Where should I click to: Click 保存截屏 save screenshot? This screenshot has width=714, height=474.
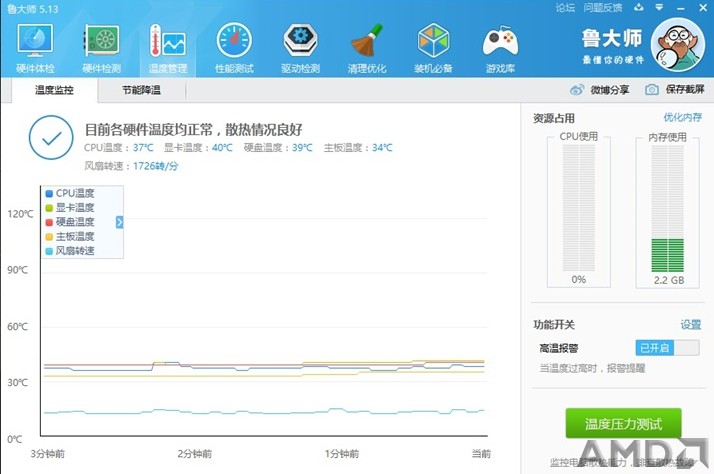coord(685,90)
